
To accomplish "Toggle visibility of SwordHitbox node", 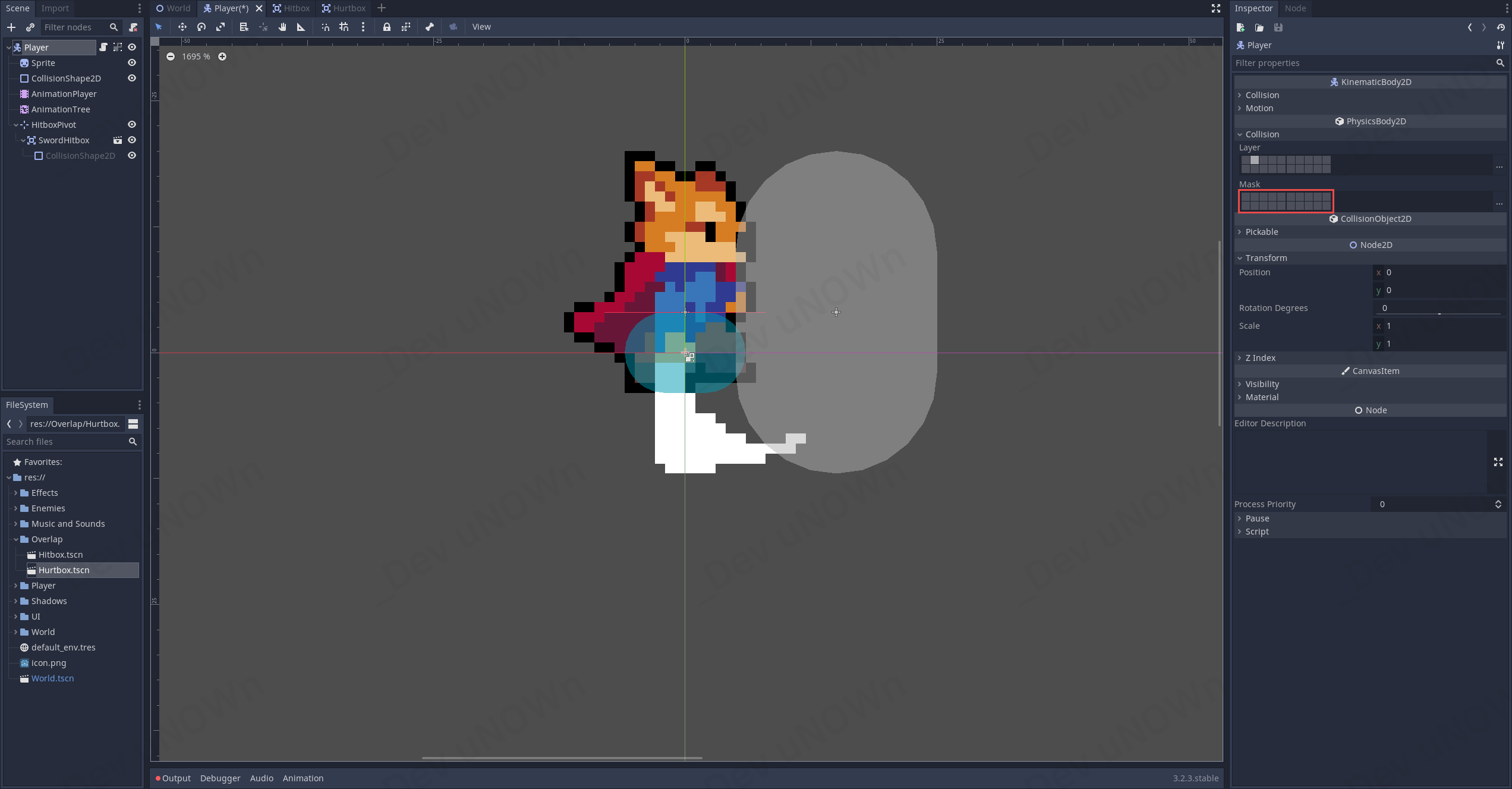I will (x=132, y=140).
